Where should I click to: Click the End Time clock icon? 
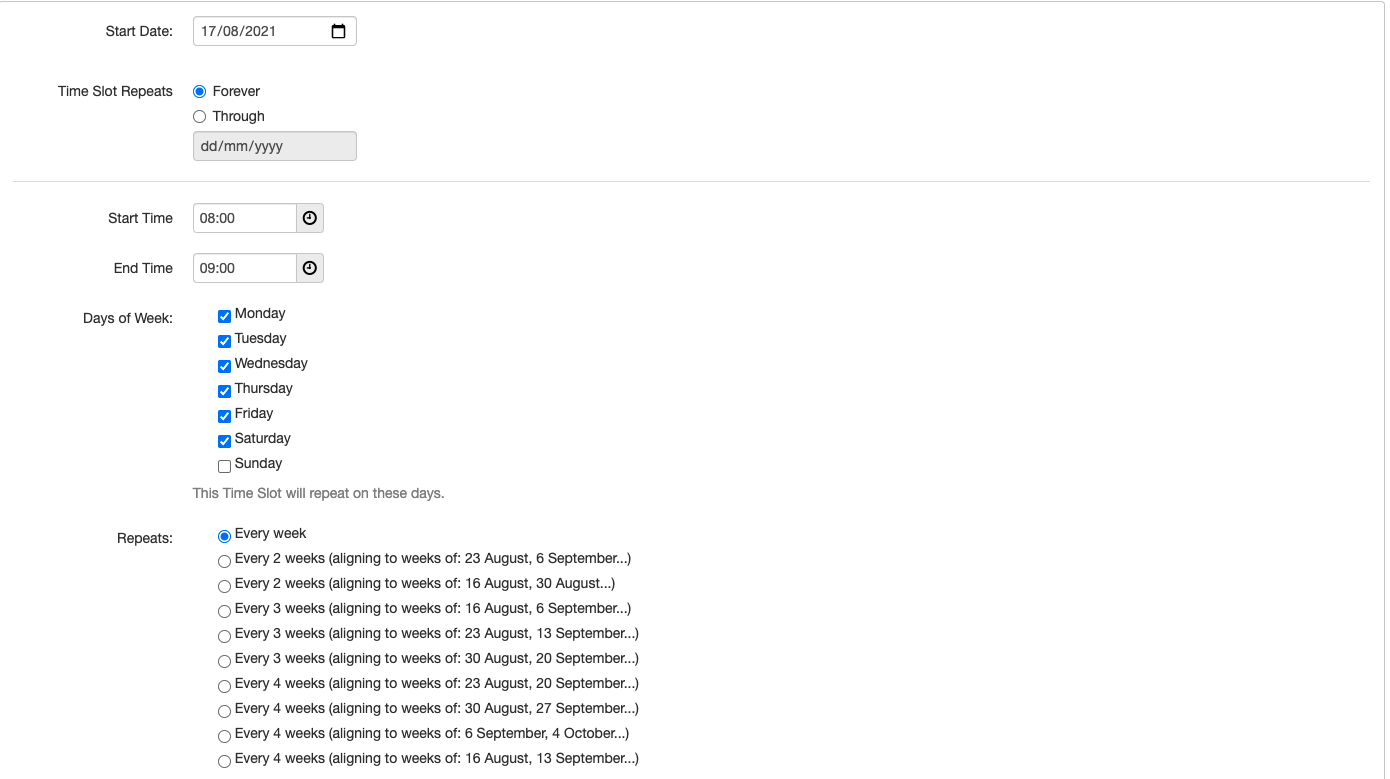[x=310, y=268]
